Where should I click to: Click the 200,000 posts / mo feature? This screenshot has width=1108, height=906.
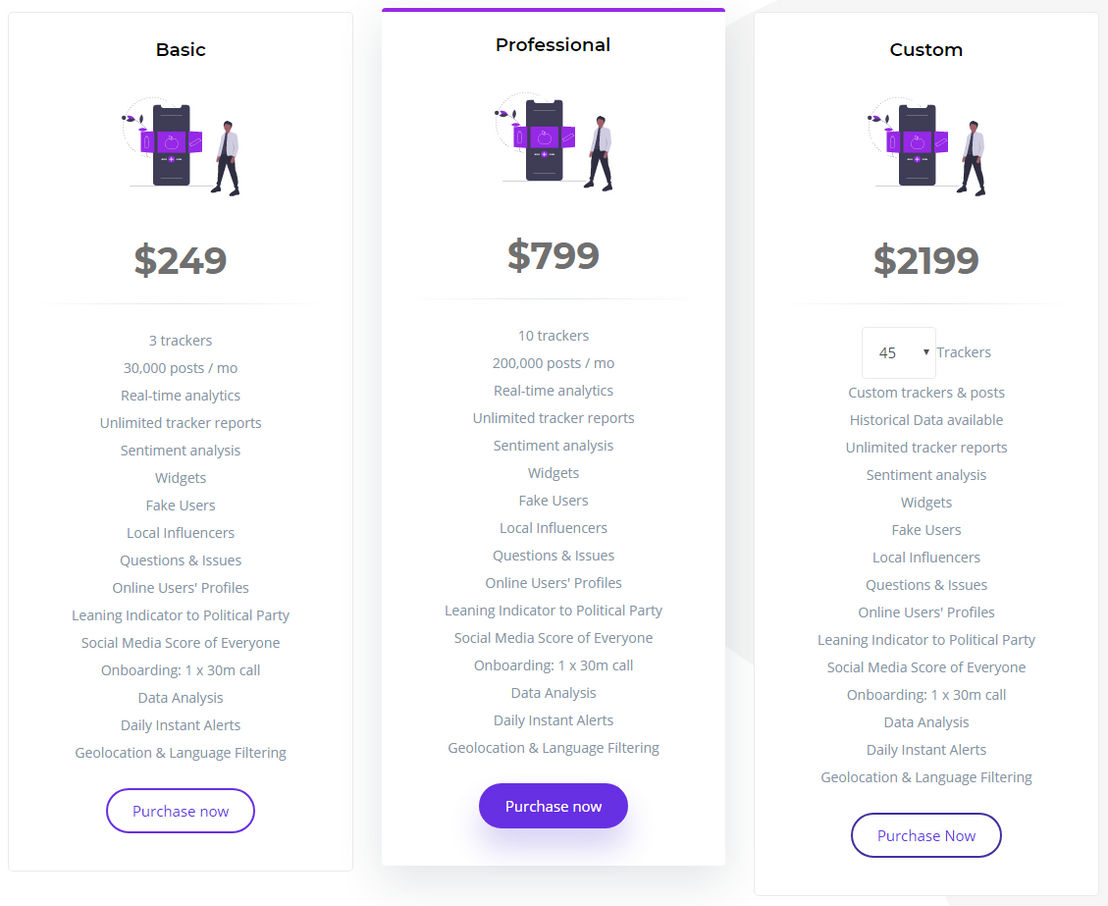553,363
